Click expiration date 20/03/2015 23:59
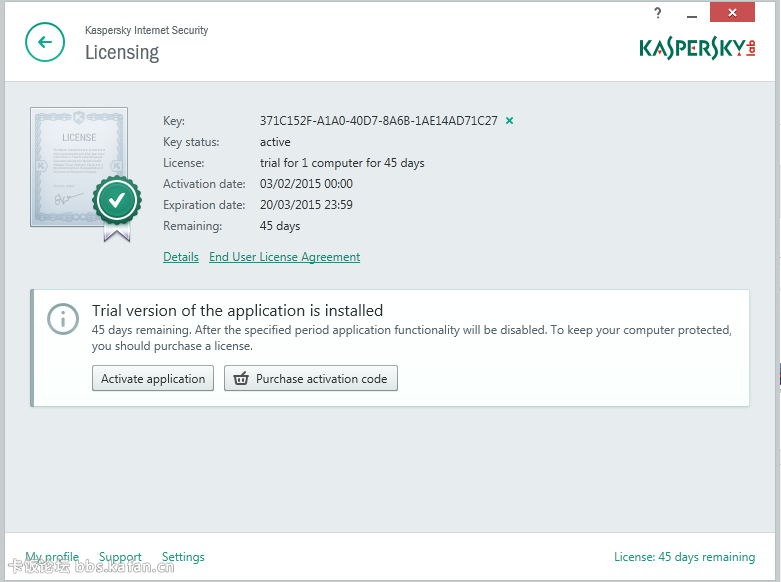The height and width of the screenshot is (582, 781). [x=306, y=205]
